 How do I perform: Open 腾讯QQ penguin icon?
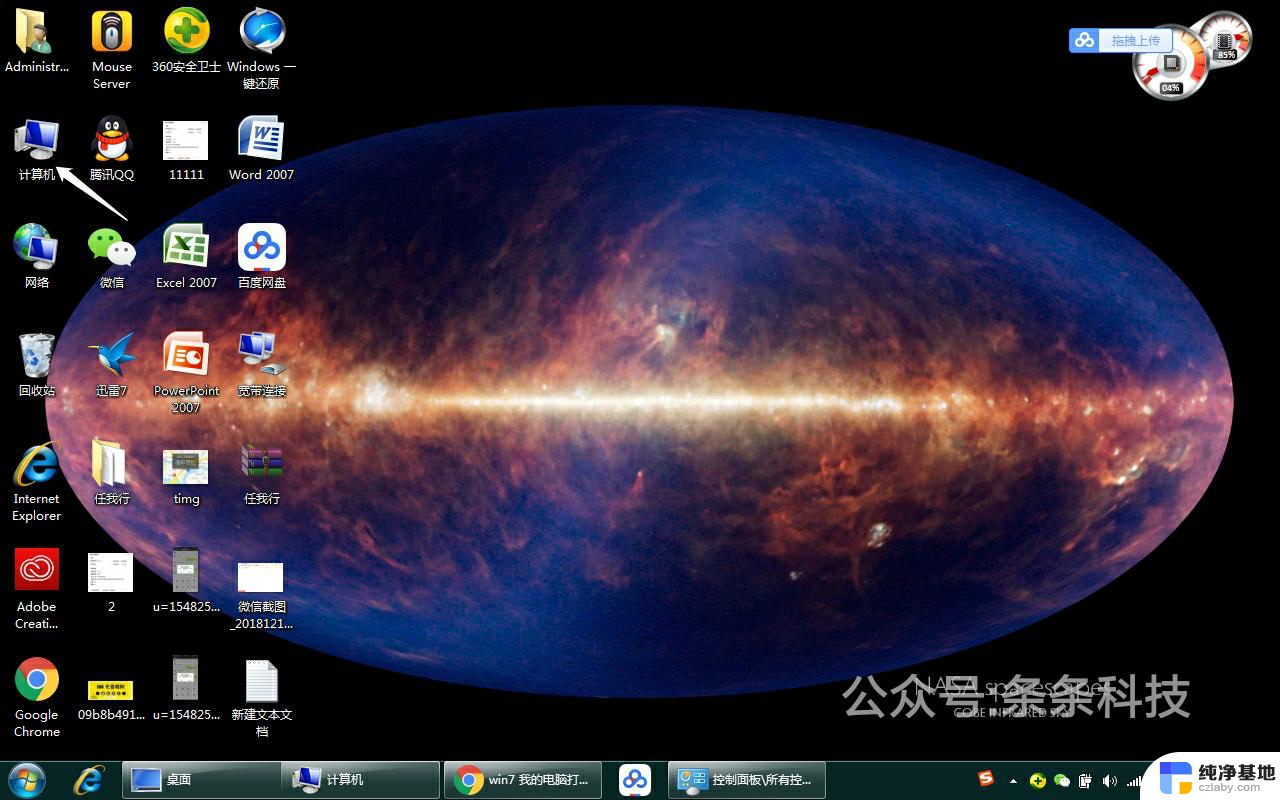point(112,150)
